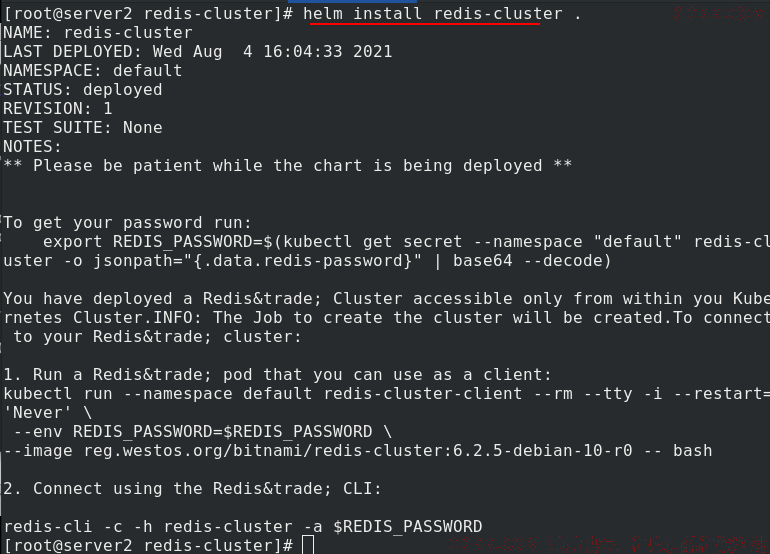
Task: Click the '1. Run a Redis pod' step line
Action: tap(277, 375)
